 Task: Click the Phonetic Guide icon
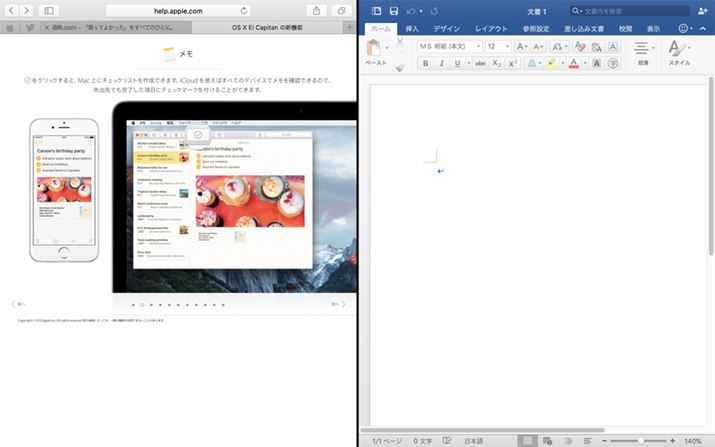[x=596, y=47]
